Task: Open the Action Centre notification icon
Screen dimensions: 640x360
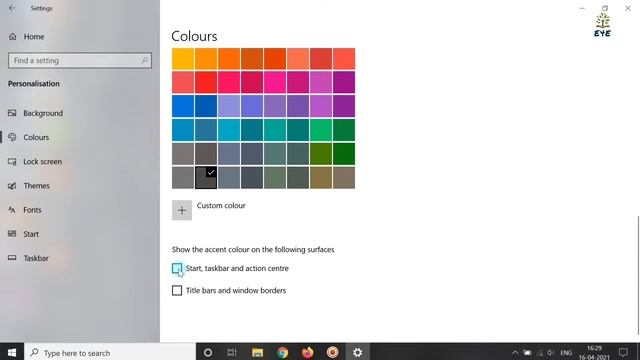Action: 623,352
